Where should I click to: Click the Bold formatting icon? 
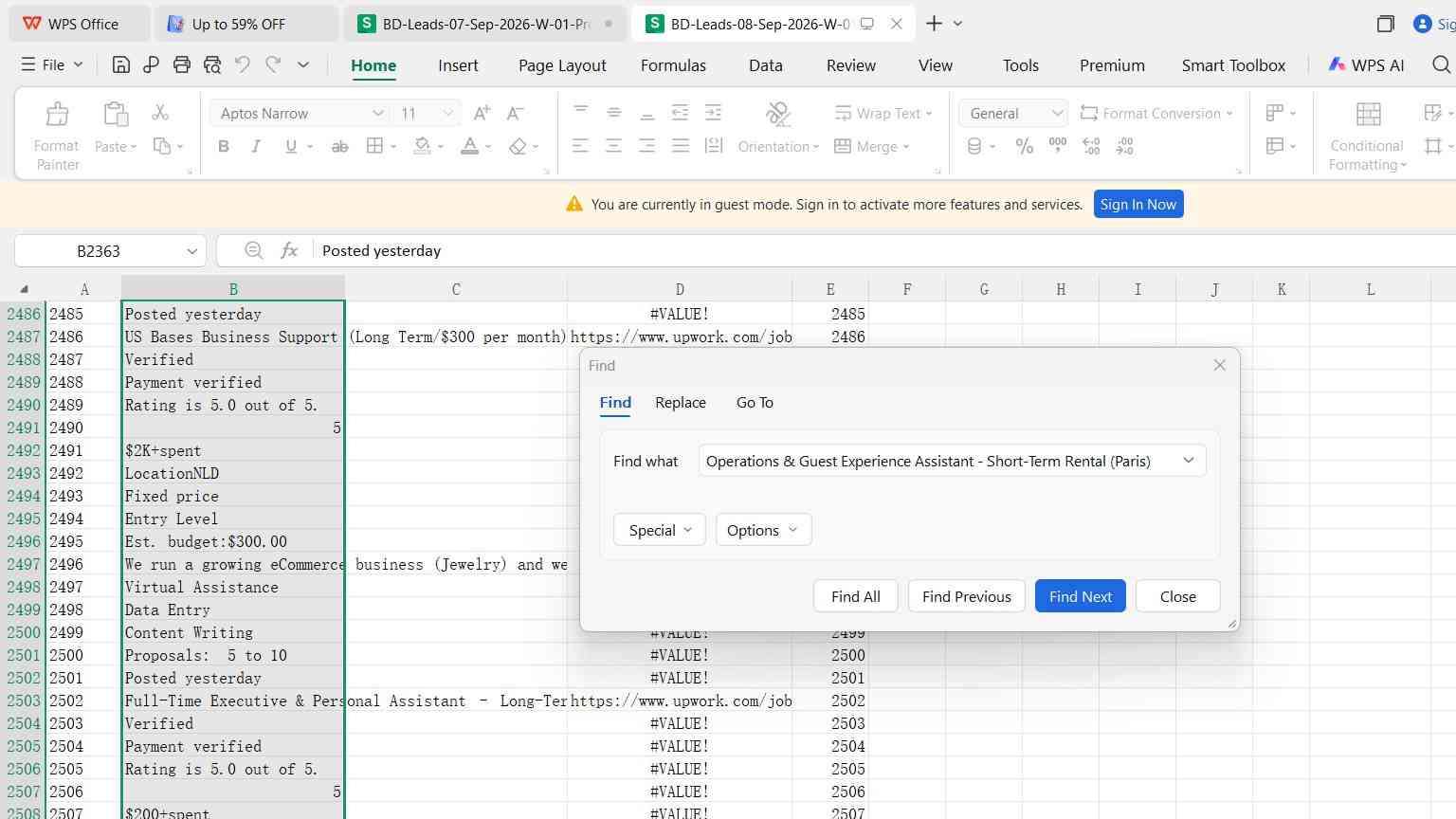click(224, 146)
